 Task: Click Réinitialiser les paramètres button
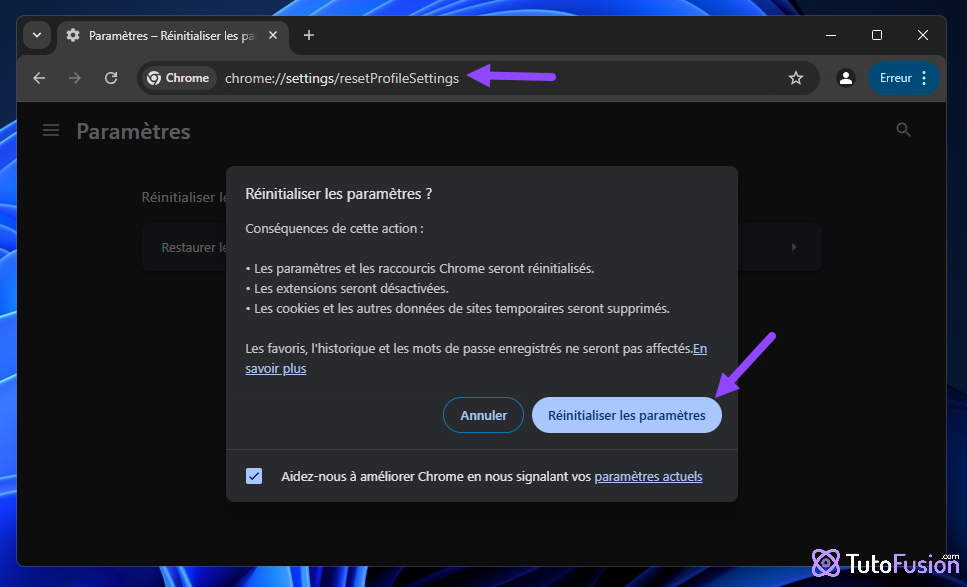pos(627,416)
